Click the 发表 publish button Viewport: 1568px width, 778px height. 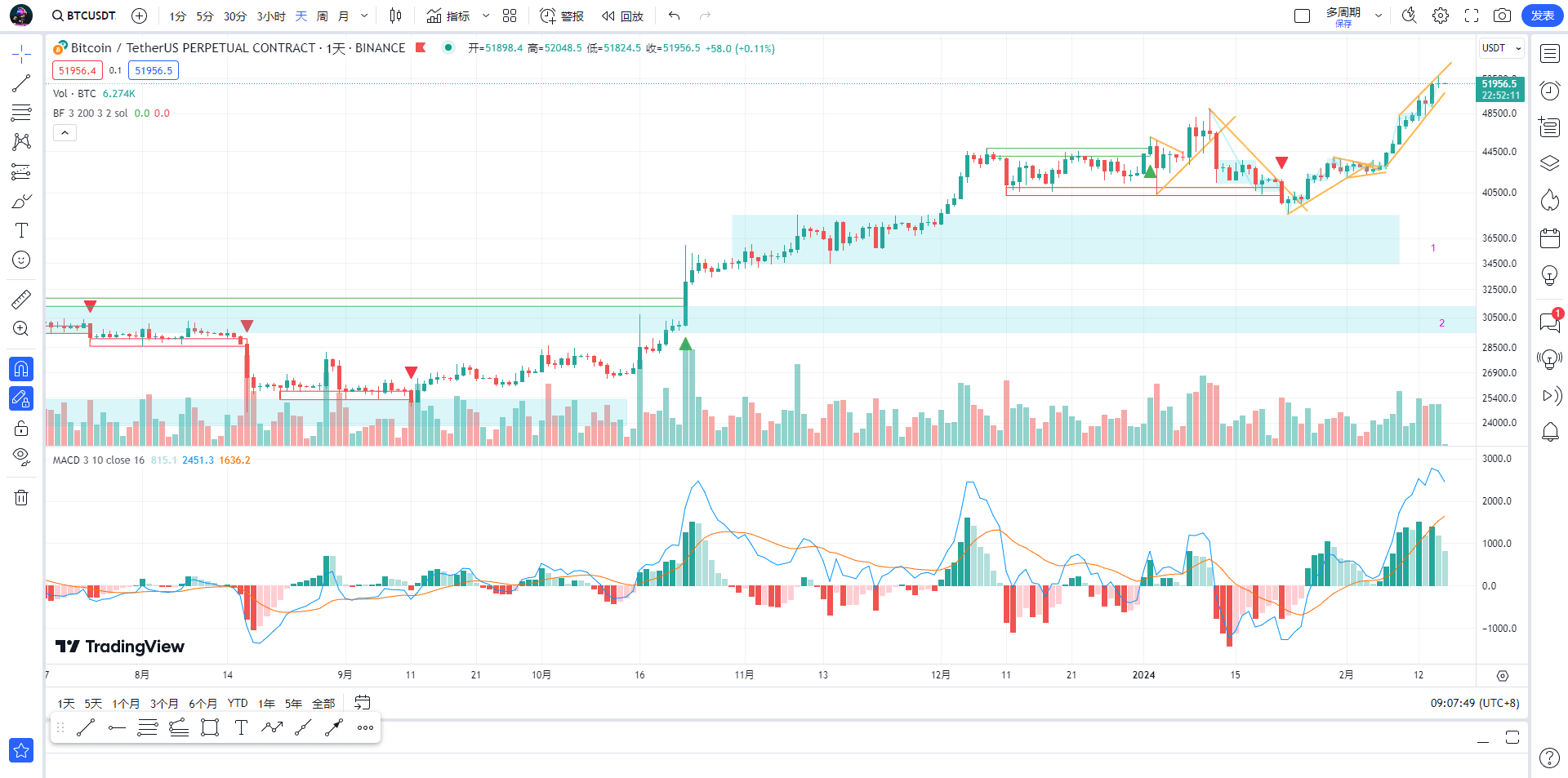tap(1543, 16)
